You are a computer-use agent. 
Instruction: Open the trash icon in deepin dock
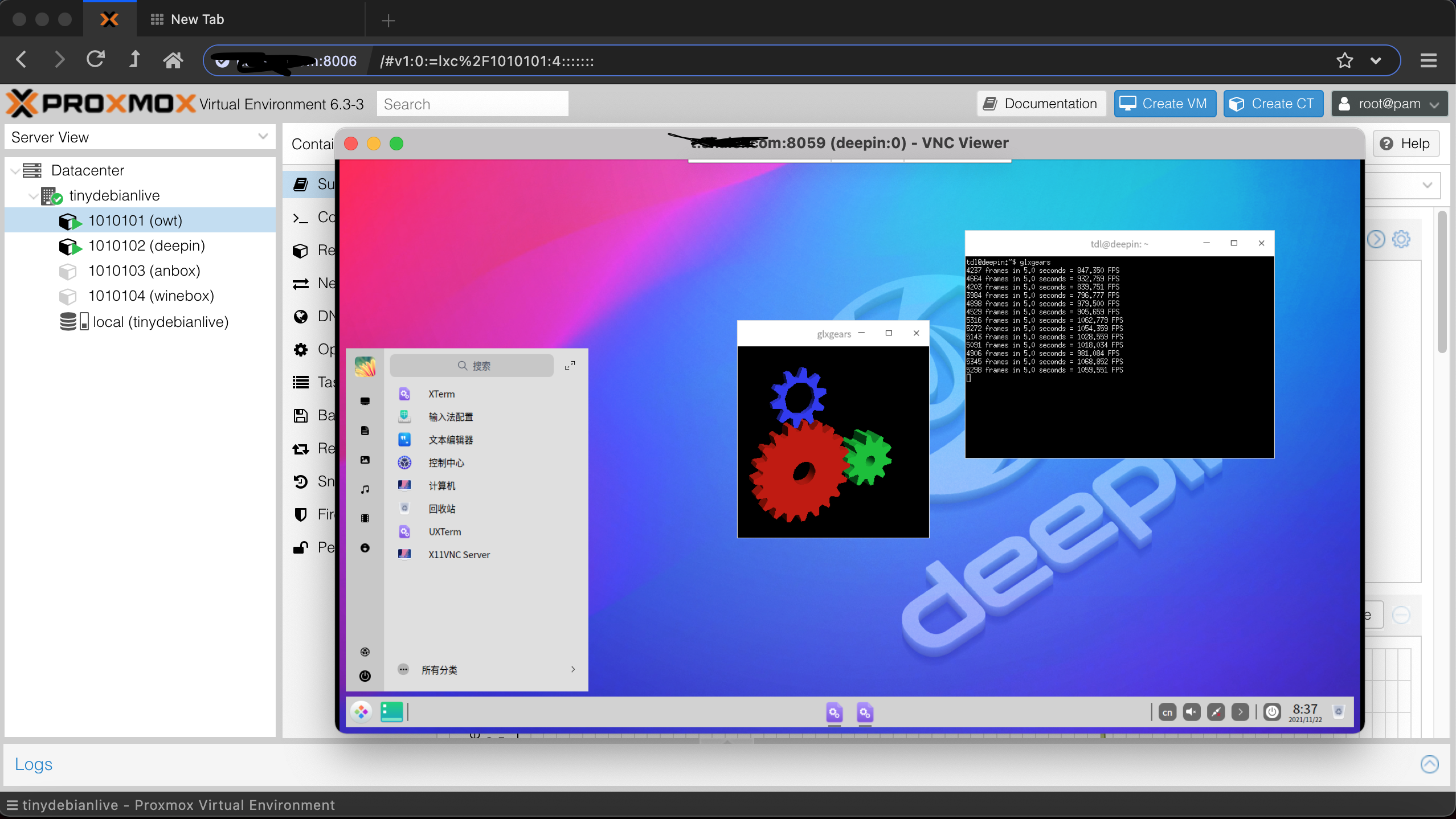(x=1339, y=711)
